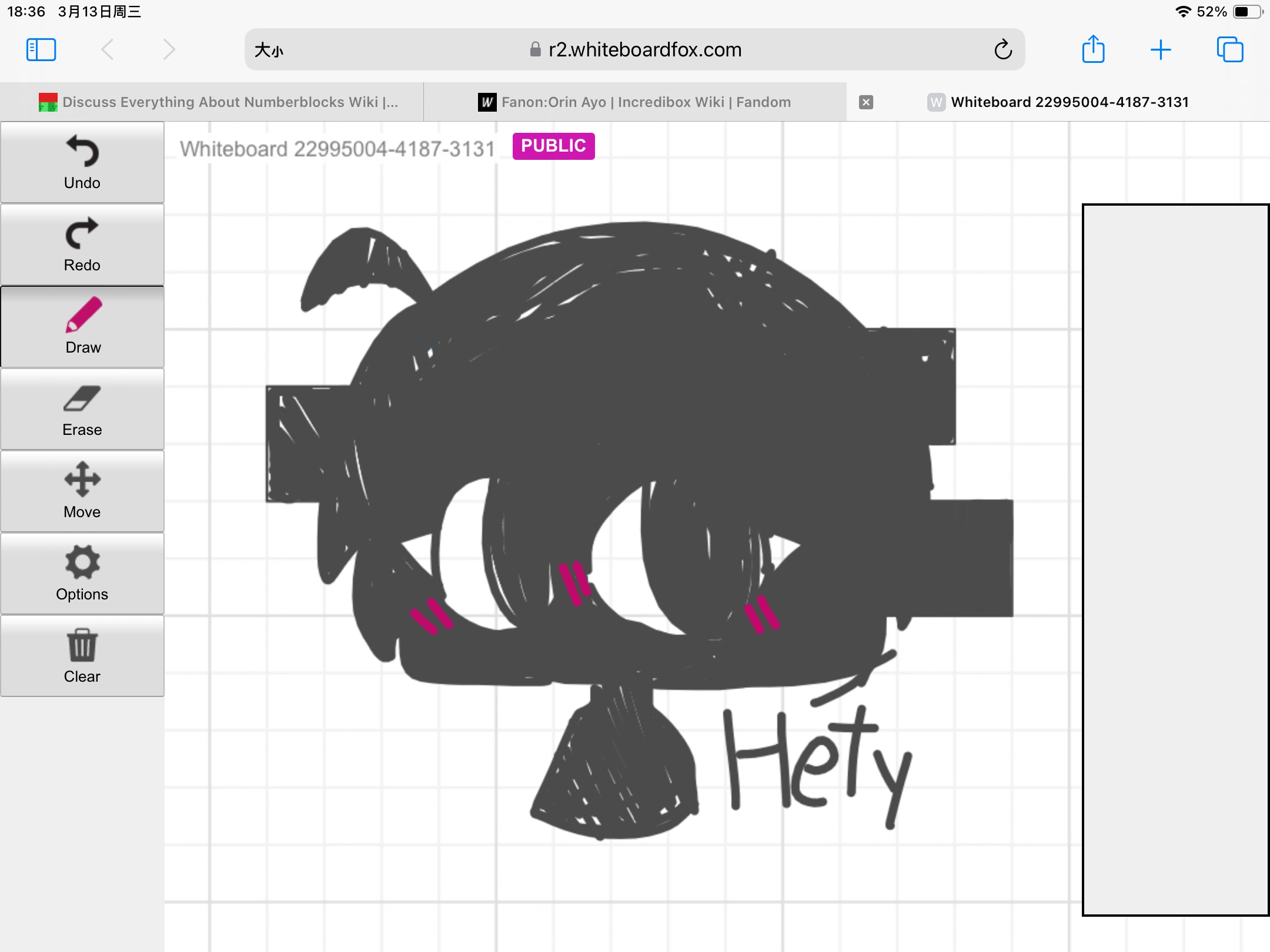Image resolution: width=1270 pixels, height=952 pixels.
Task: Switch to Fanon:Orin Ayo Incredibox tab
Action: 635,102
